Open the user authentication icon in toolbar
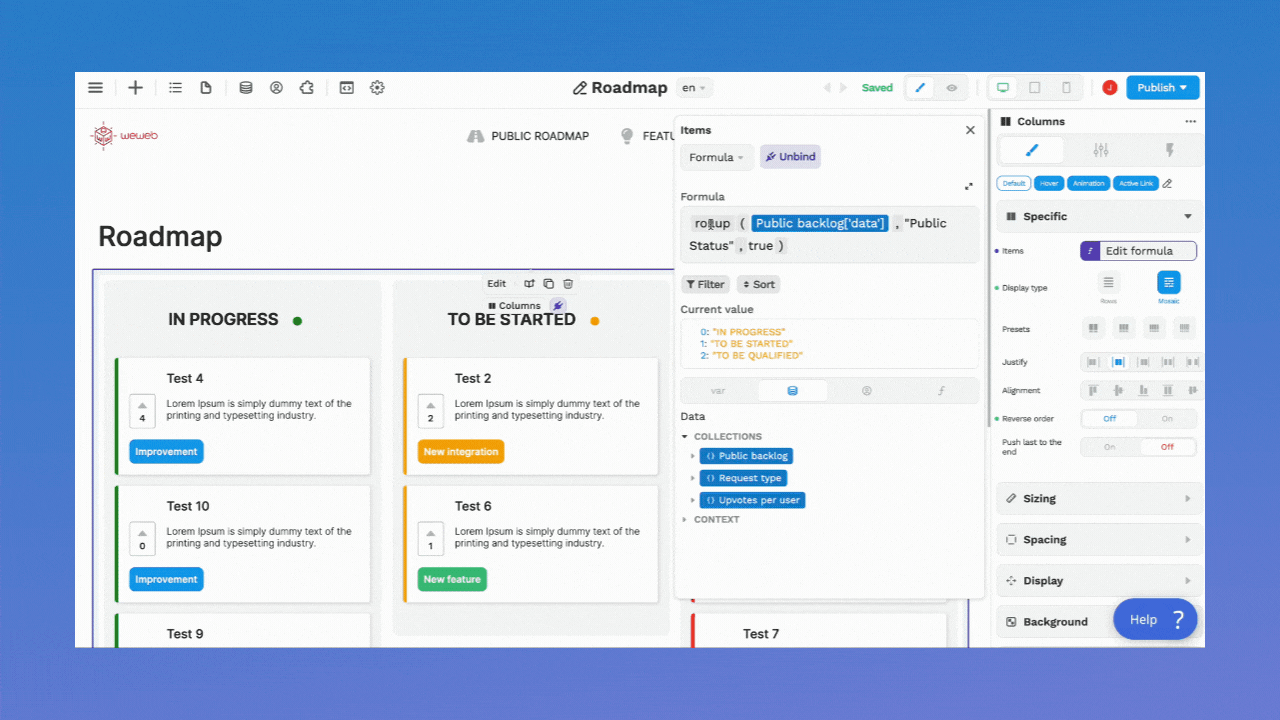 276,88
